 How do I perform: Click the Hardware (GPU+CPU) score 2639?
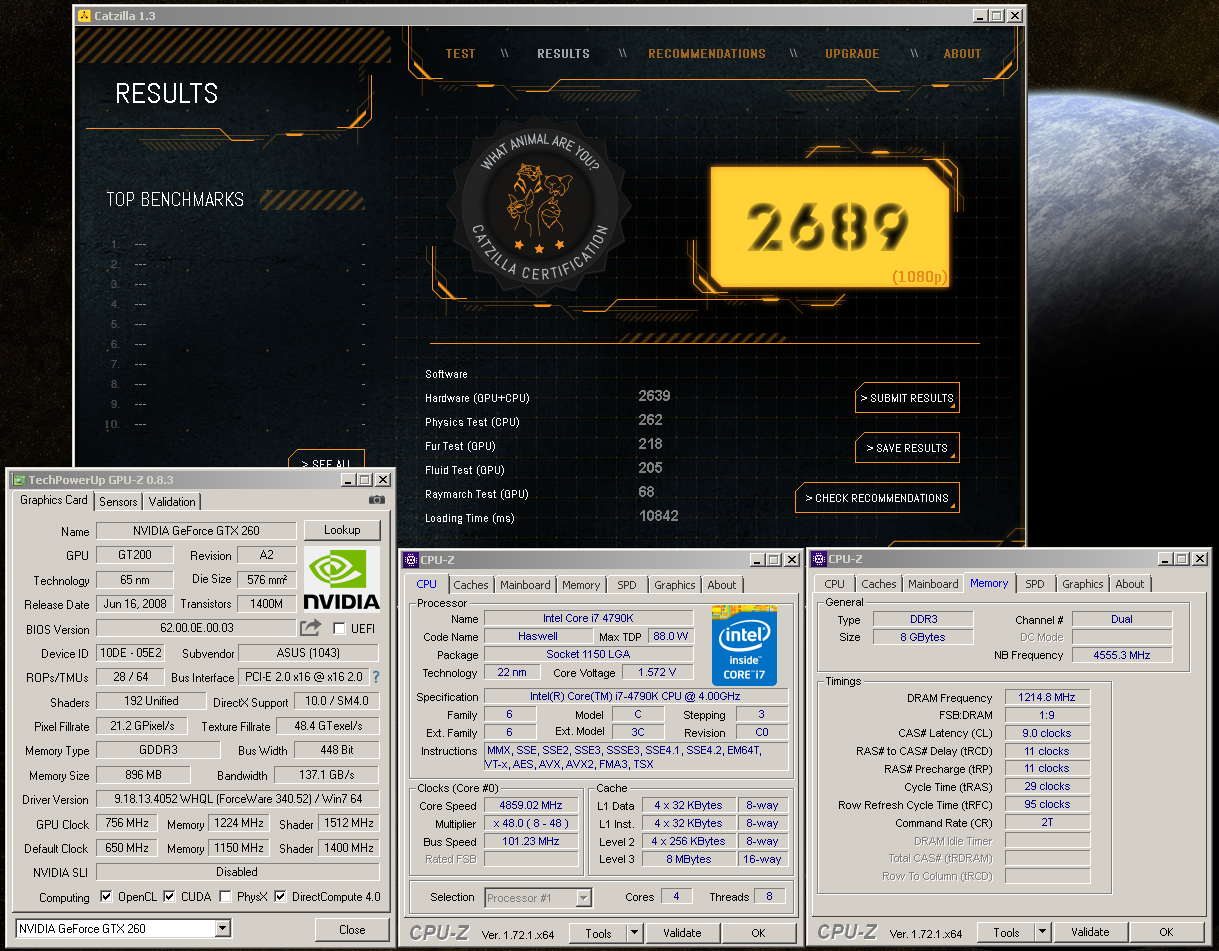(x=655, y=396)
